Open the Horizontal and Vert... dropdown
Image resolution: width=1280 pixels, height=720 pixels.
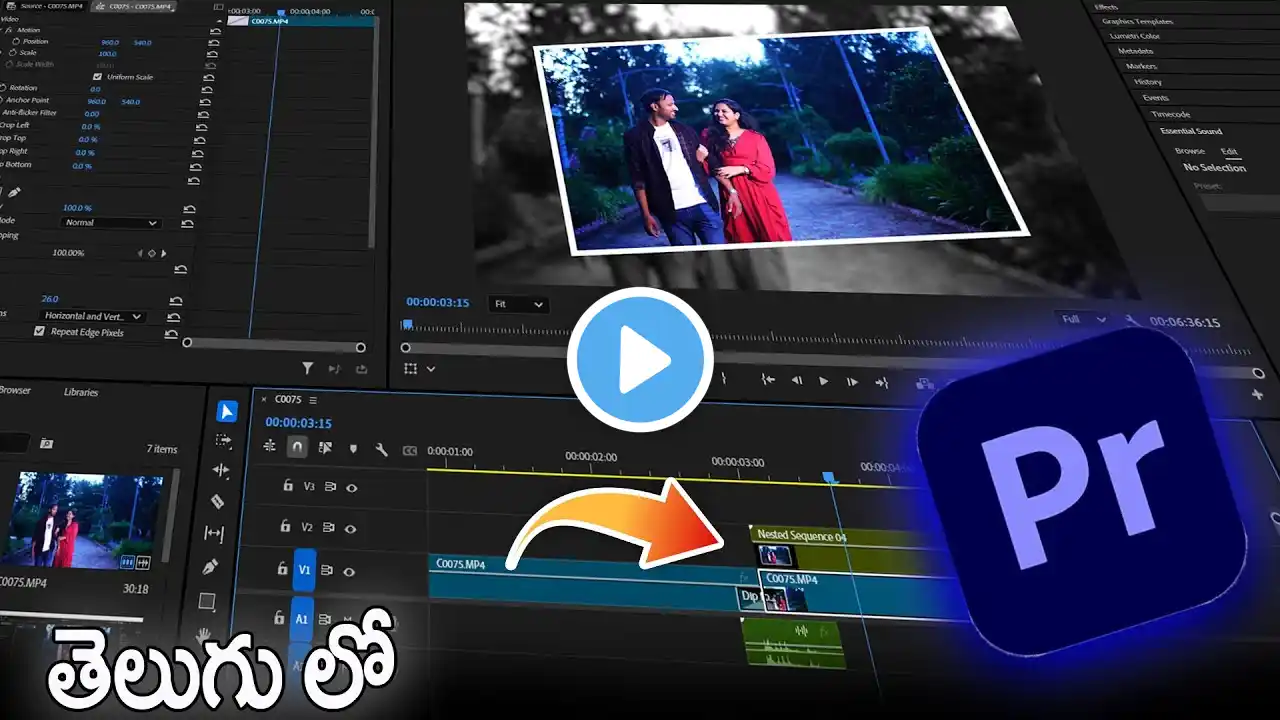click(92, 316)
